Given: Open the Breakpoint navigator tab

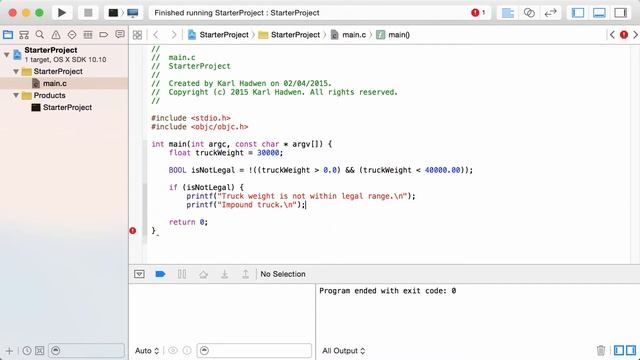Looking at the screenshot, I should point(104,35).
